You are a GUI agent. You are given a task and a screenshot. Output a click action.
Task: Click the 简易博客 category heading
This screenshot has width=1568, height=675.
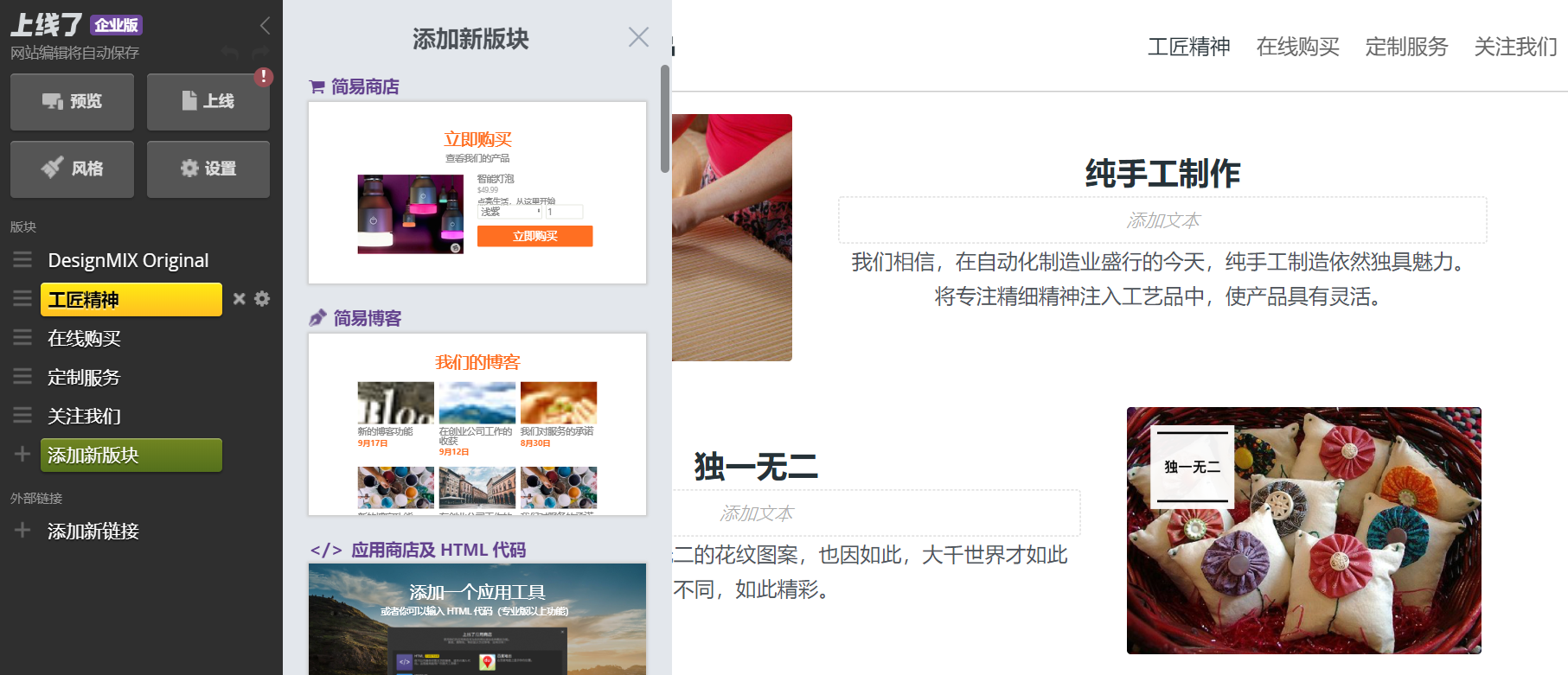point(368,319)
